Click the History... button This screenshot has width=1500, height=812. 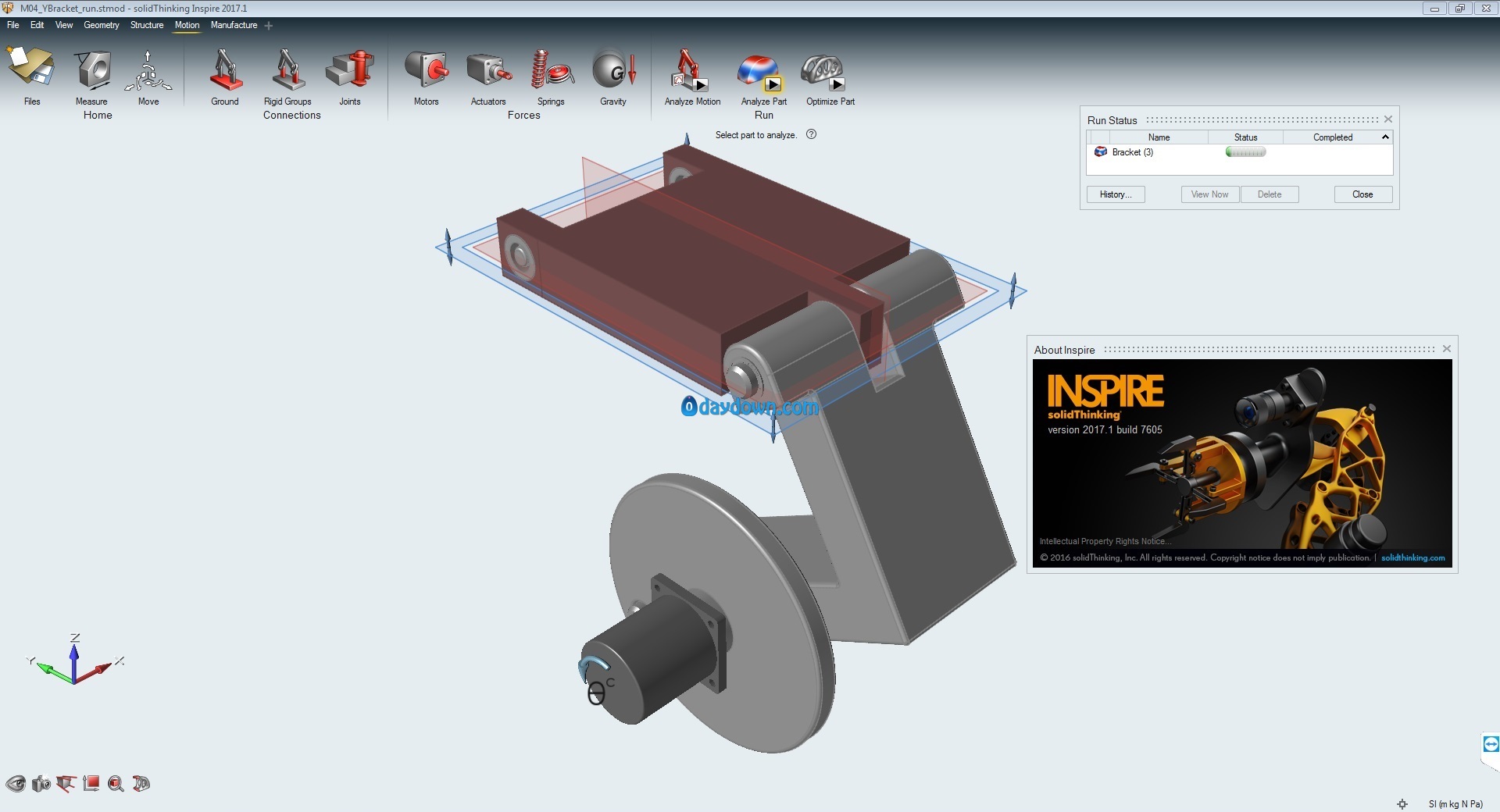click(x=1116, y=194)
